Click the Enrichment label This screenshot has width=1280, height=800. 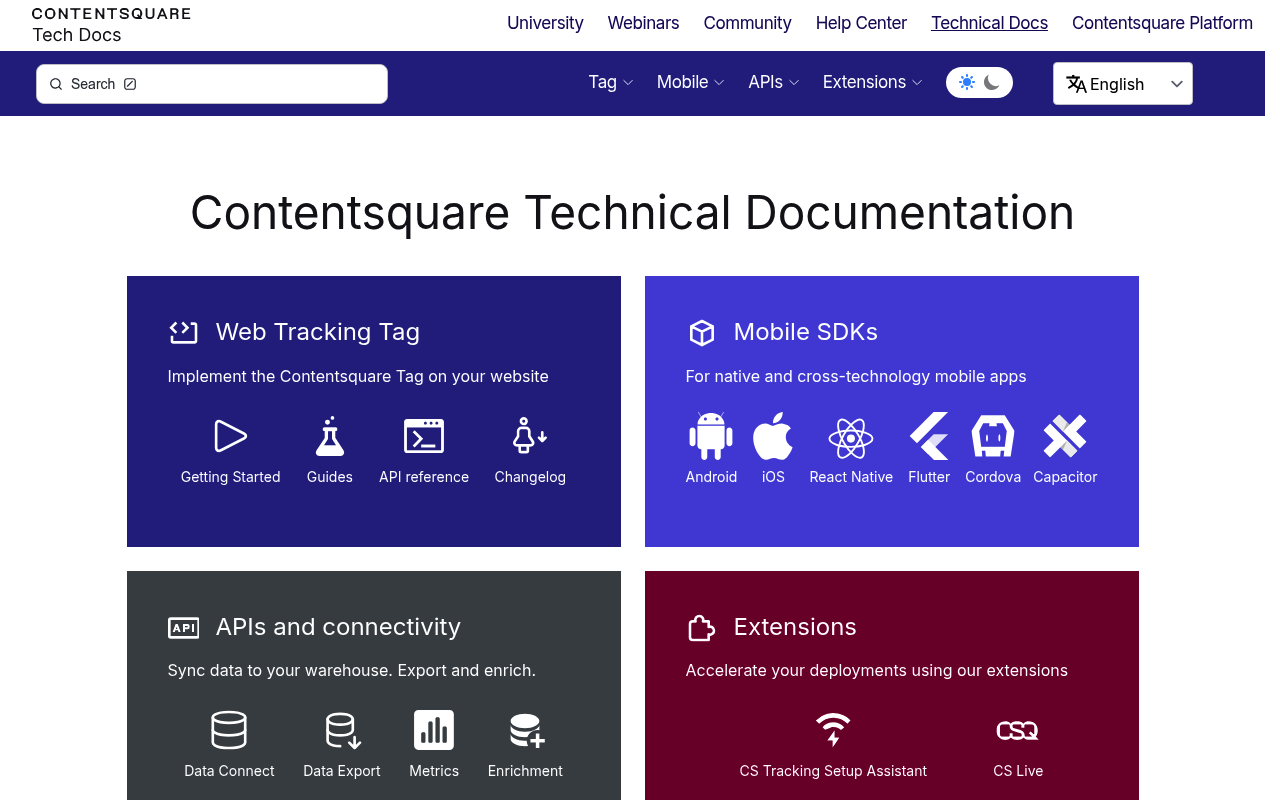525,771
